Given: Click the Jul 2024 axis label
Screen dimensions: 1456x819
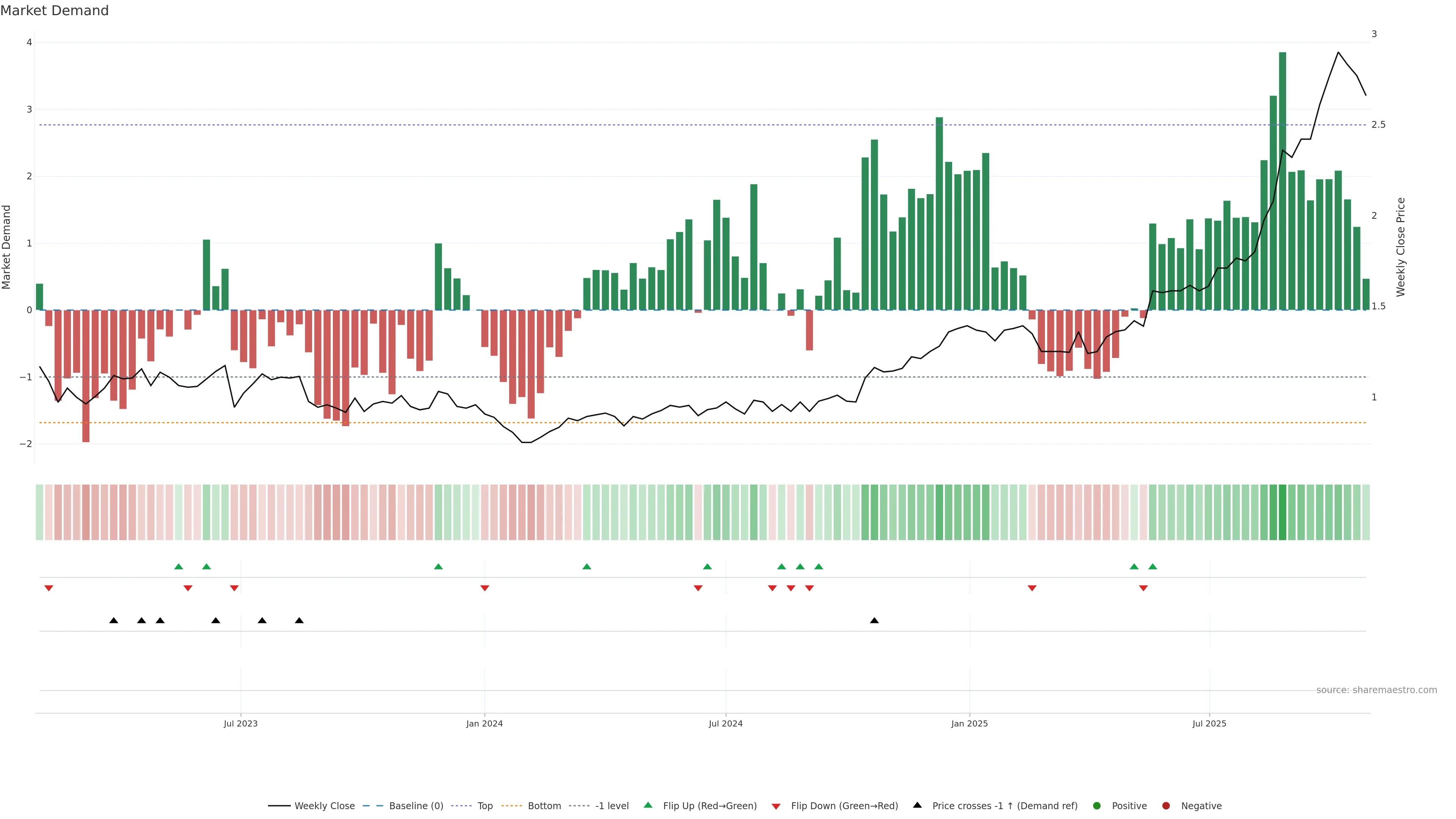Looking at the screenshot, I should pos(726,723).
